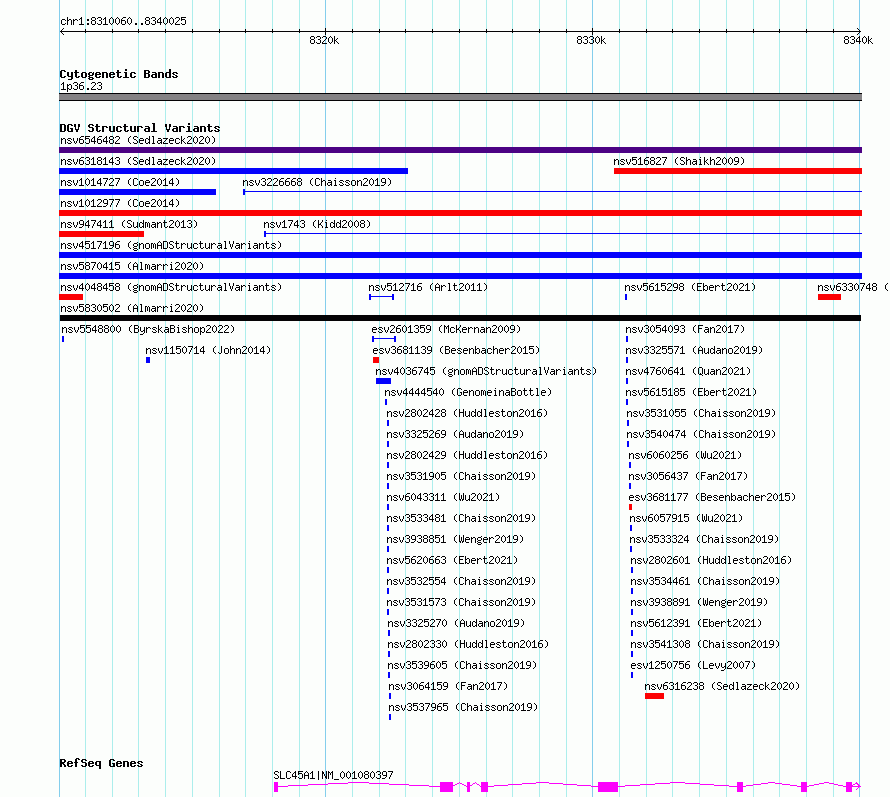Click the blue nsv6318143 variant bar
The image size is (890, 797).
point(233,171)
